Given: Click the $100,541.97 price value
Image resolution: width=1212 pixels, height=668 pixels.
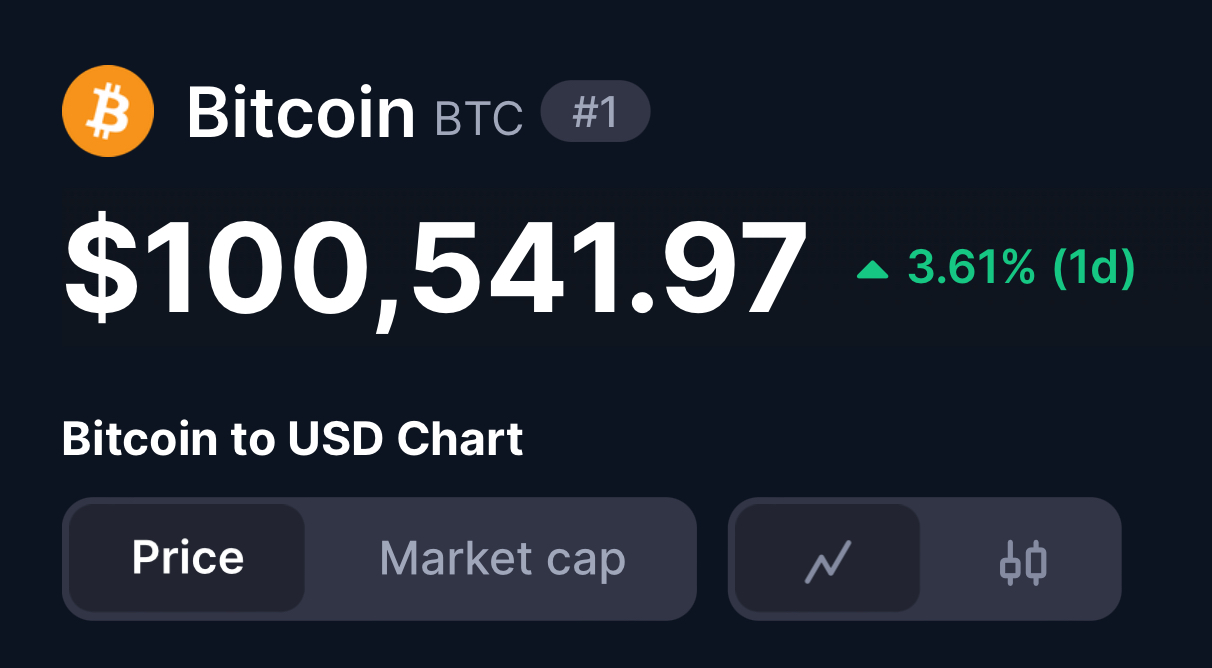Looking at the screenshot, I should click(435, 268).
